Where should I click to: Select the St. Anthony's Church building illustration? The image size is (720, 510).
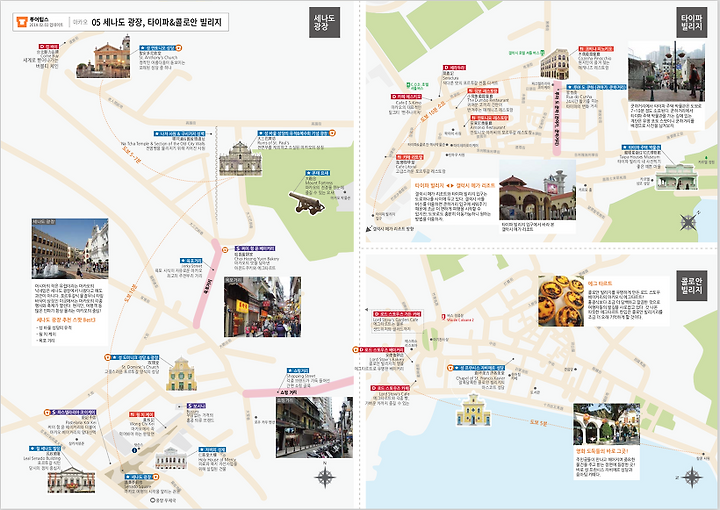click(x=104, y=56)
